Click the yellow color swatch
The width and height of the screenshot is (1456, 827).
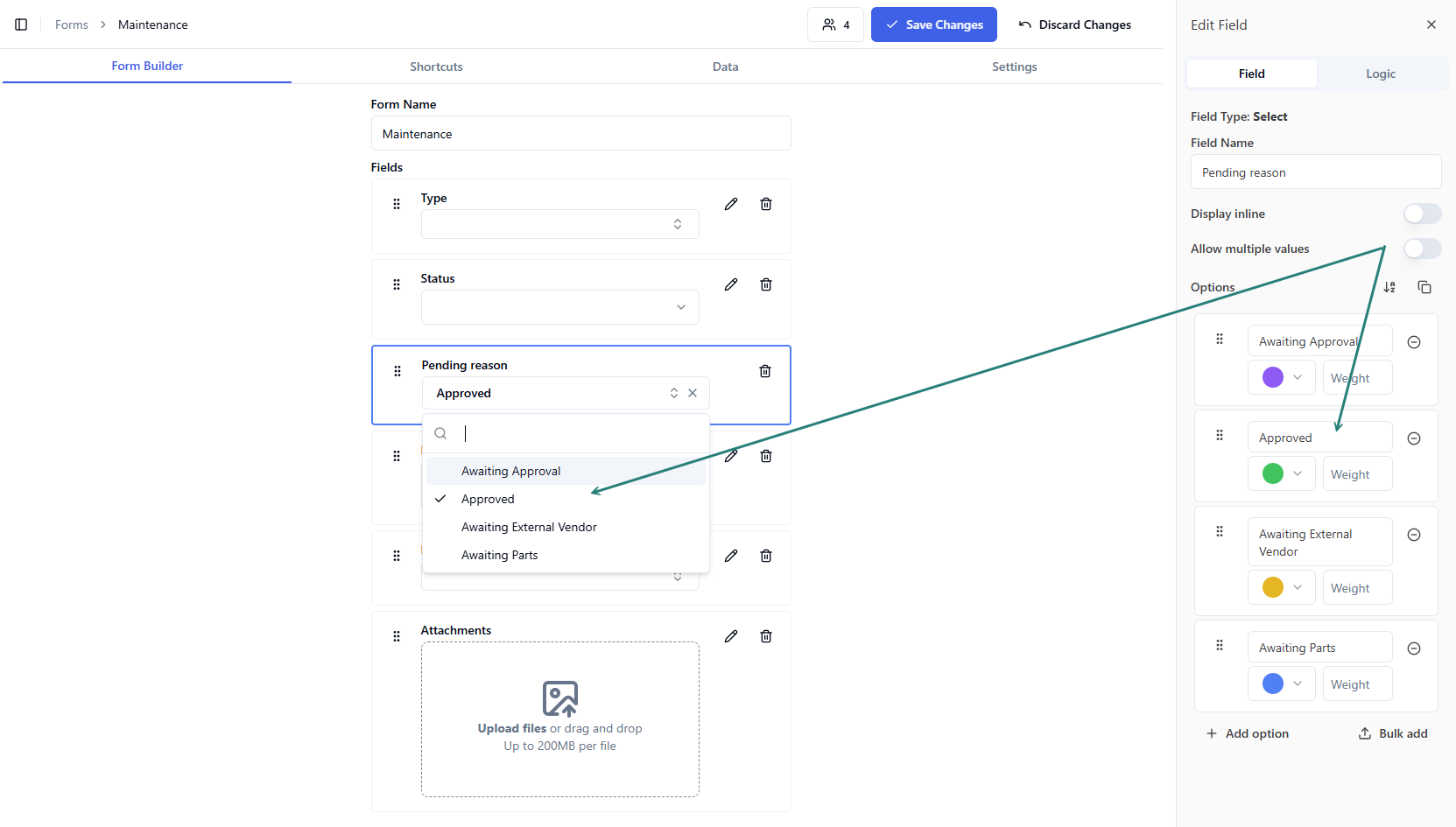click(x=1273, y=587)
